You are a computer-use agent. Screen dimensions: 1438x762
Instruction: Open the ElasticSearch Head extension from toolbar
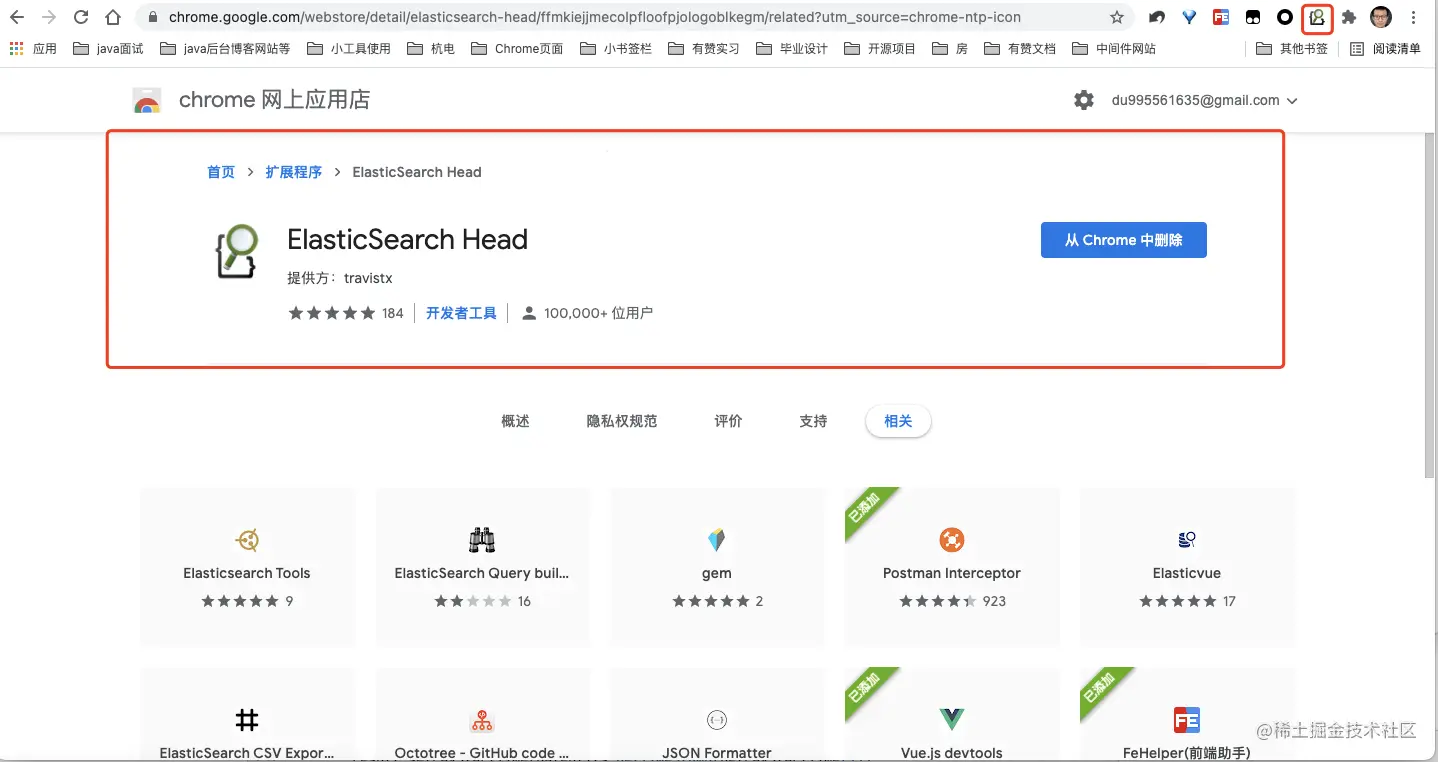click(1317, 17)
